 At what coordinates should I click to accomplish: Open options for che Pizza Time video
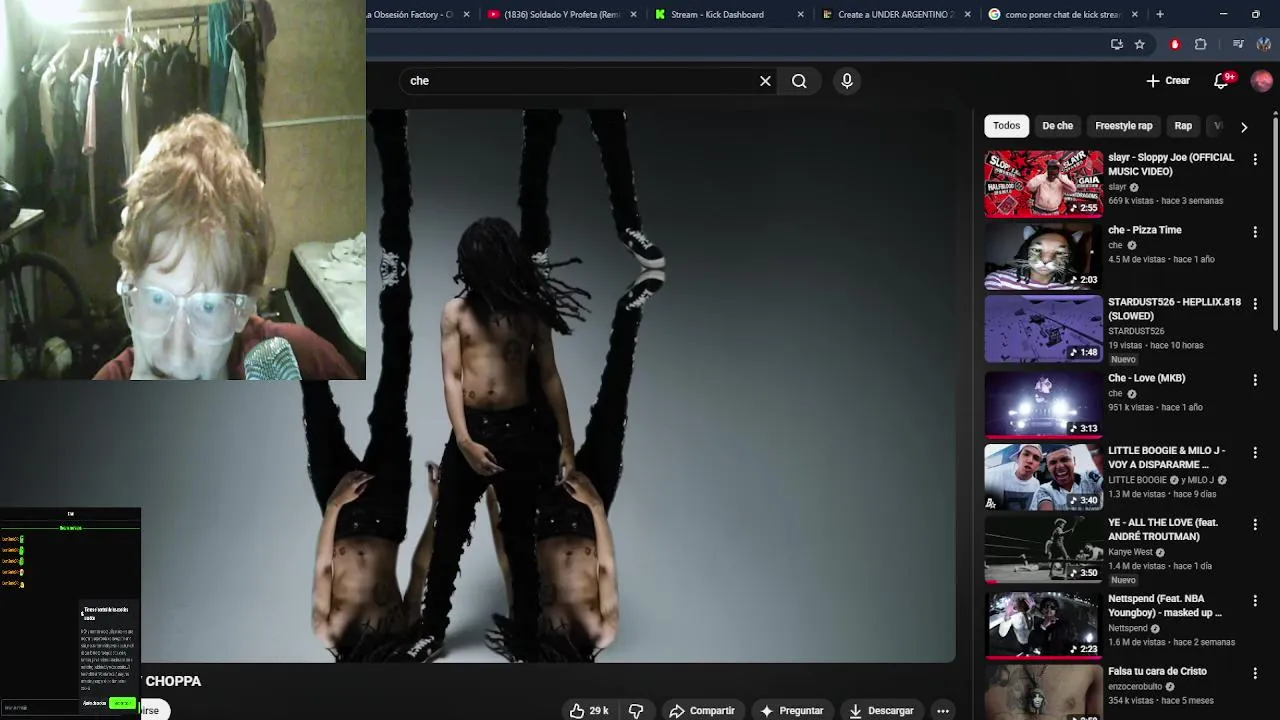[1255, 232]
